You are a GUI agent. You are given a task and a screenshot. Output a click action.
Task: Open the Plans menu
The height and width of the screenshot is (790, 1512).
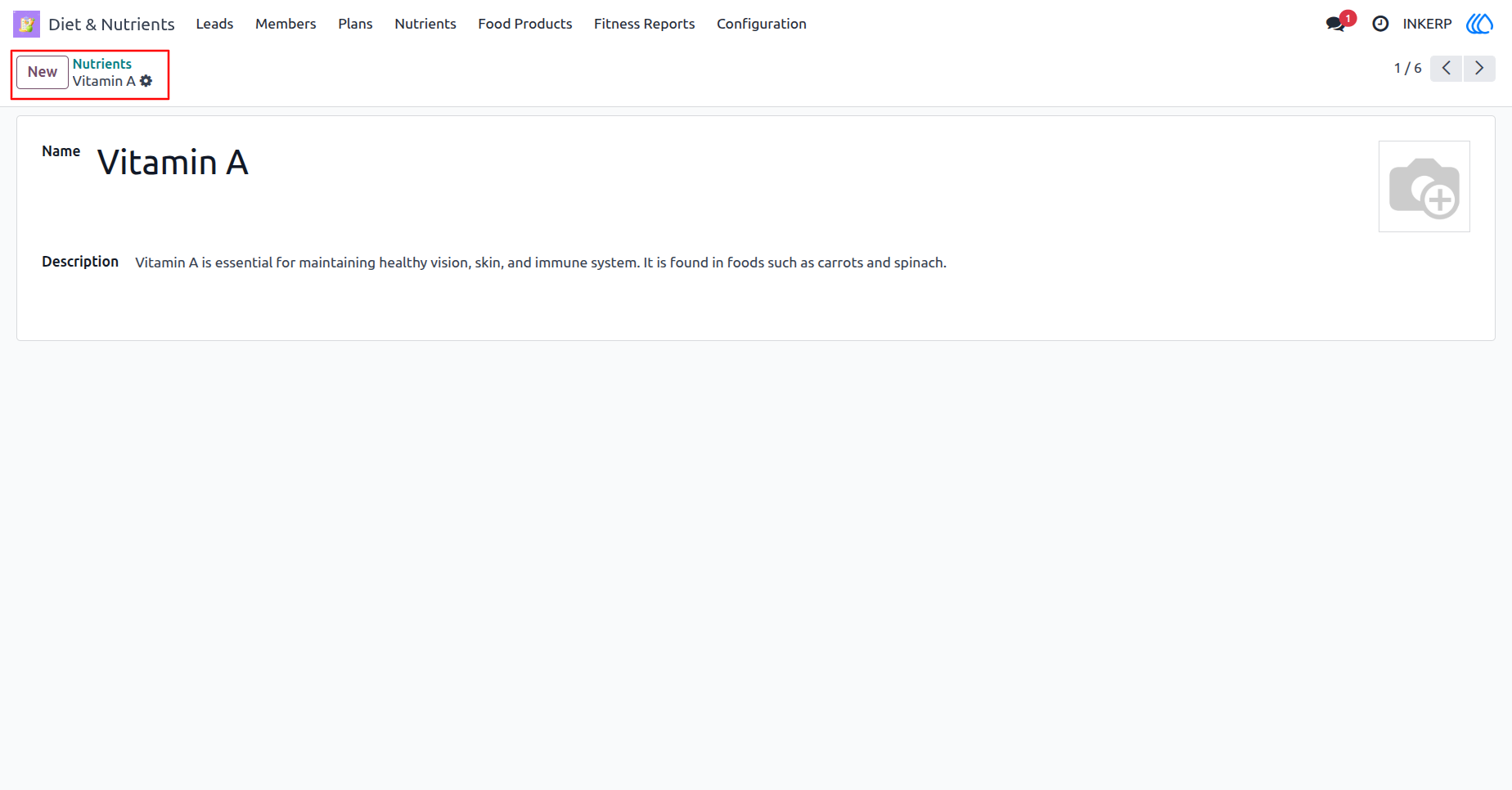[x=355, y=24]
